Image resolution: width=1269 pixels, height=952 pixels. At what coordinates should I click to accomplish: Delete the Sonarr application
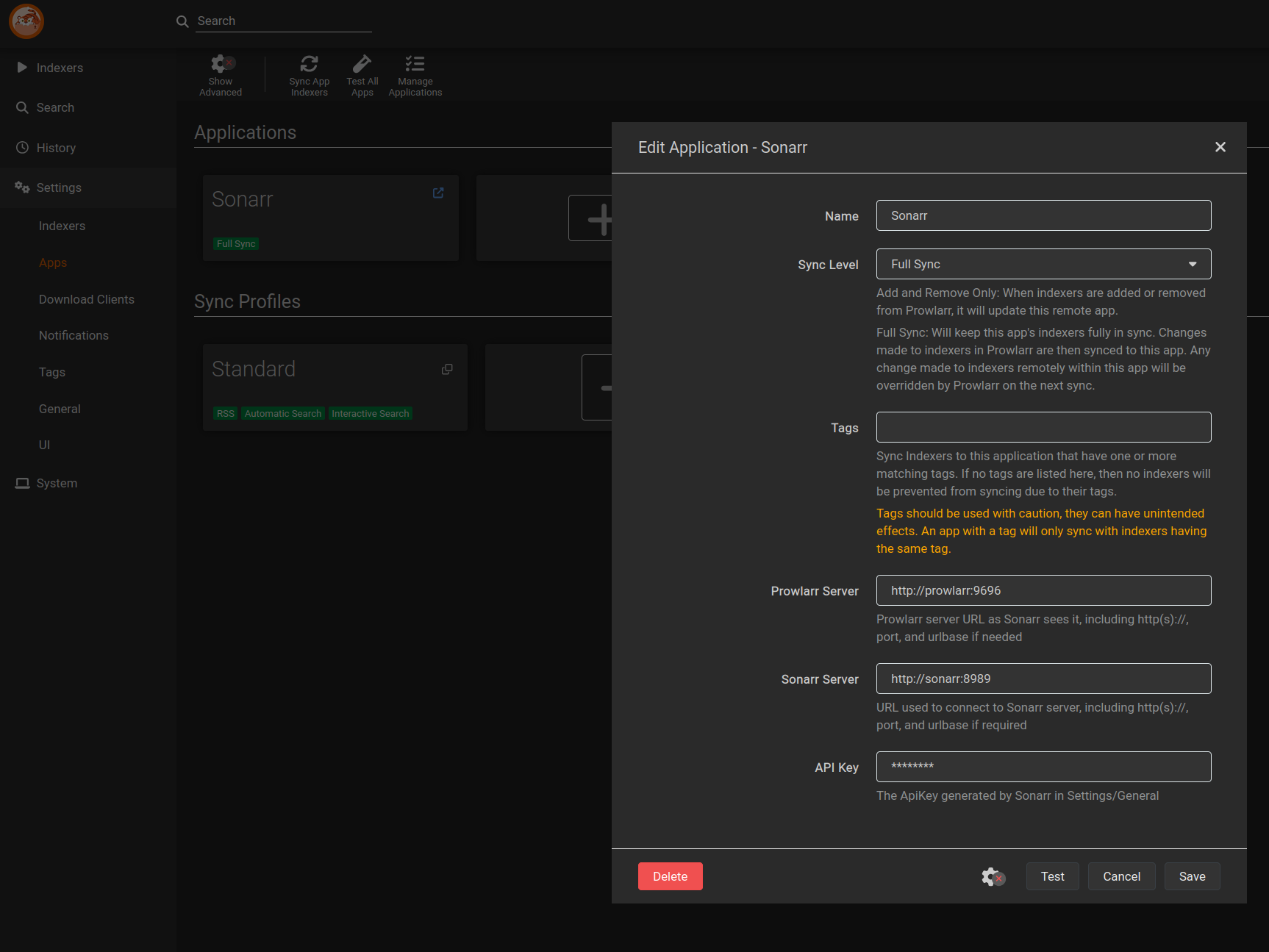coord(671,876)
